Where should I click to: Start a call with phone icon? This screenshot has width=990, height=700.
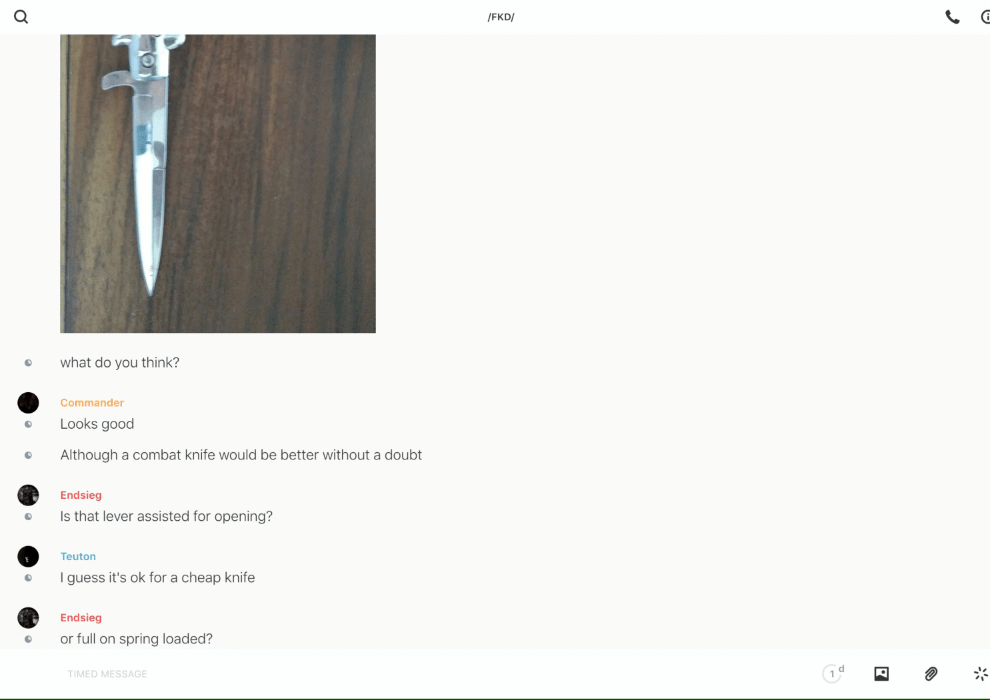(x=952, y=17)
